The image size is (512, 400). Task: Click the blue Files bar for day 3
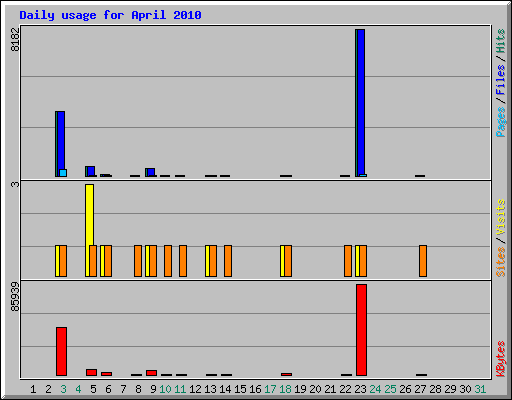coord(61,140)
